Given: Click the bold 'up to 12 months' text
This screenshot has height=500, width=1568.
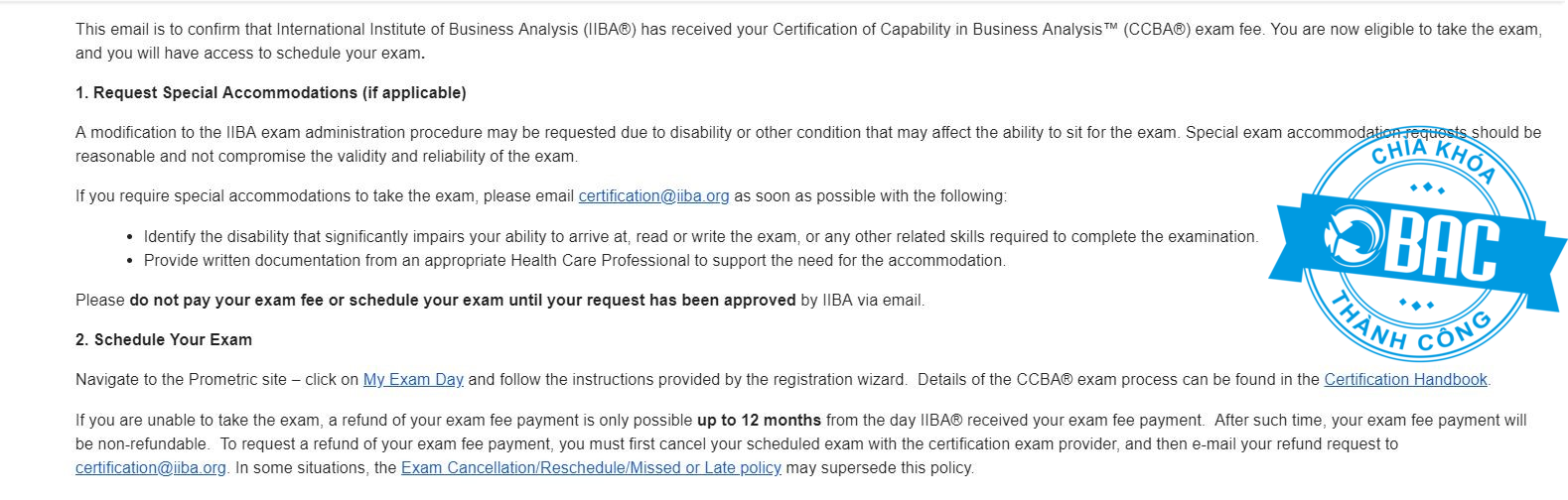Looking at the screenshot, I should click(759, 421).
